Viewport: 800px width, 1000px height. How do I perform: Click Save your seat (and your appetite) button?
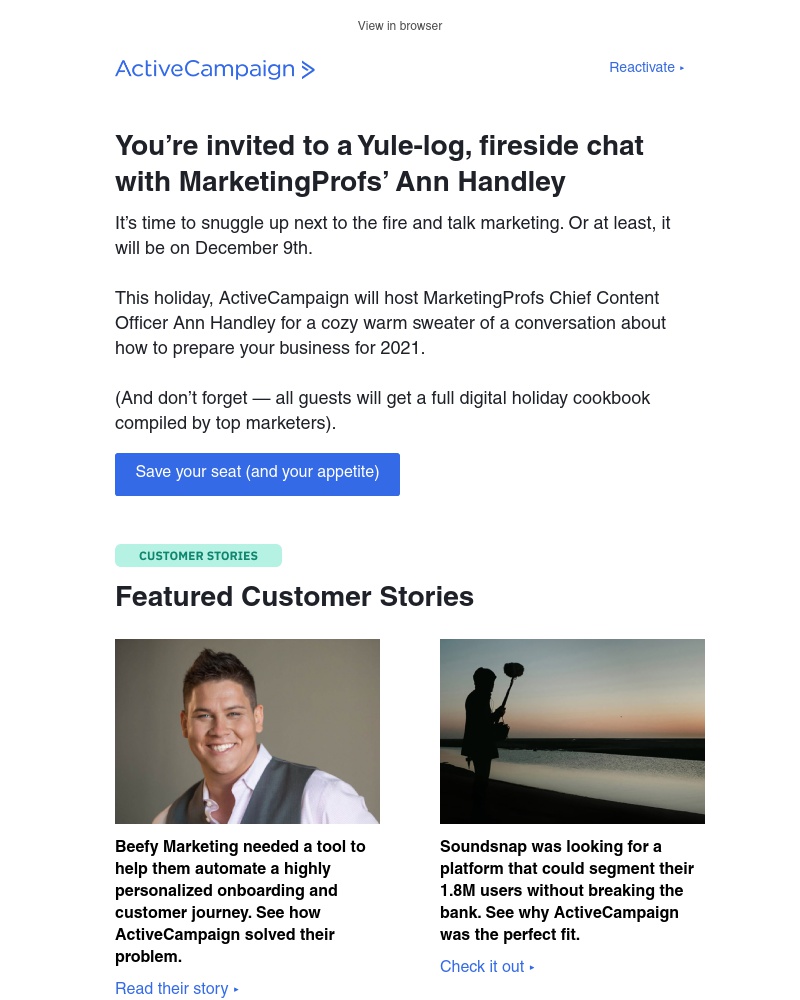(257, 474)
